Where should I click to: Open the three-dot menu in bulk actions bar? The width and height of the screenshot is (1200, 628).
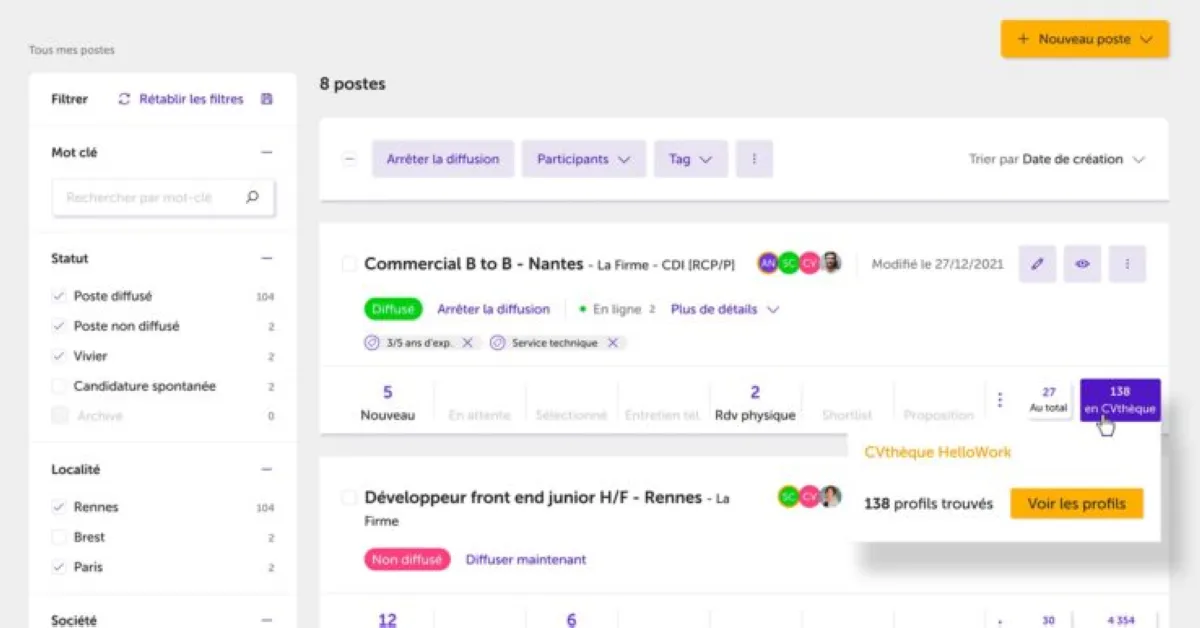tap(754, 159)
